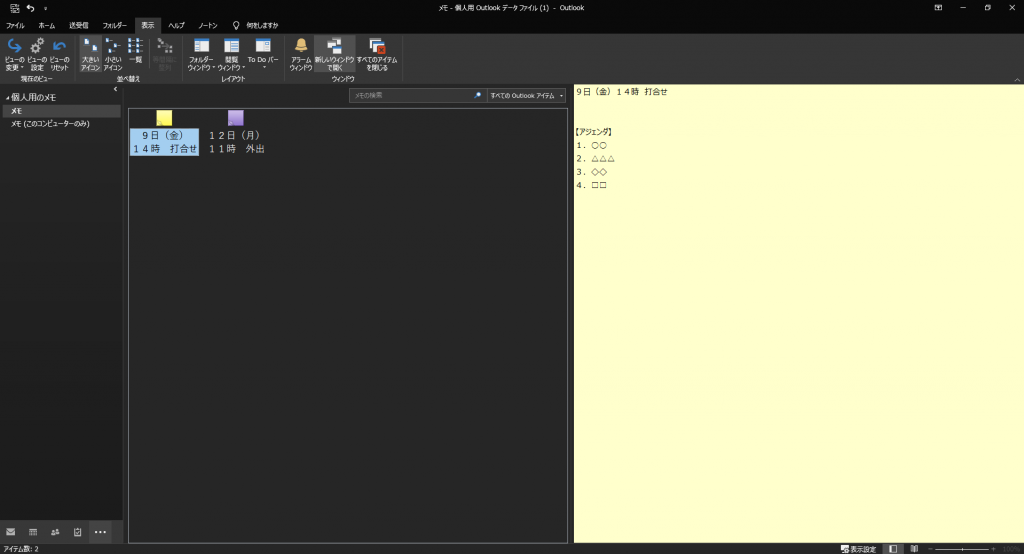
Task: Click zoom out minus button
Action: click(930, 549)
